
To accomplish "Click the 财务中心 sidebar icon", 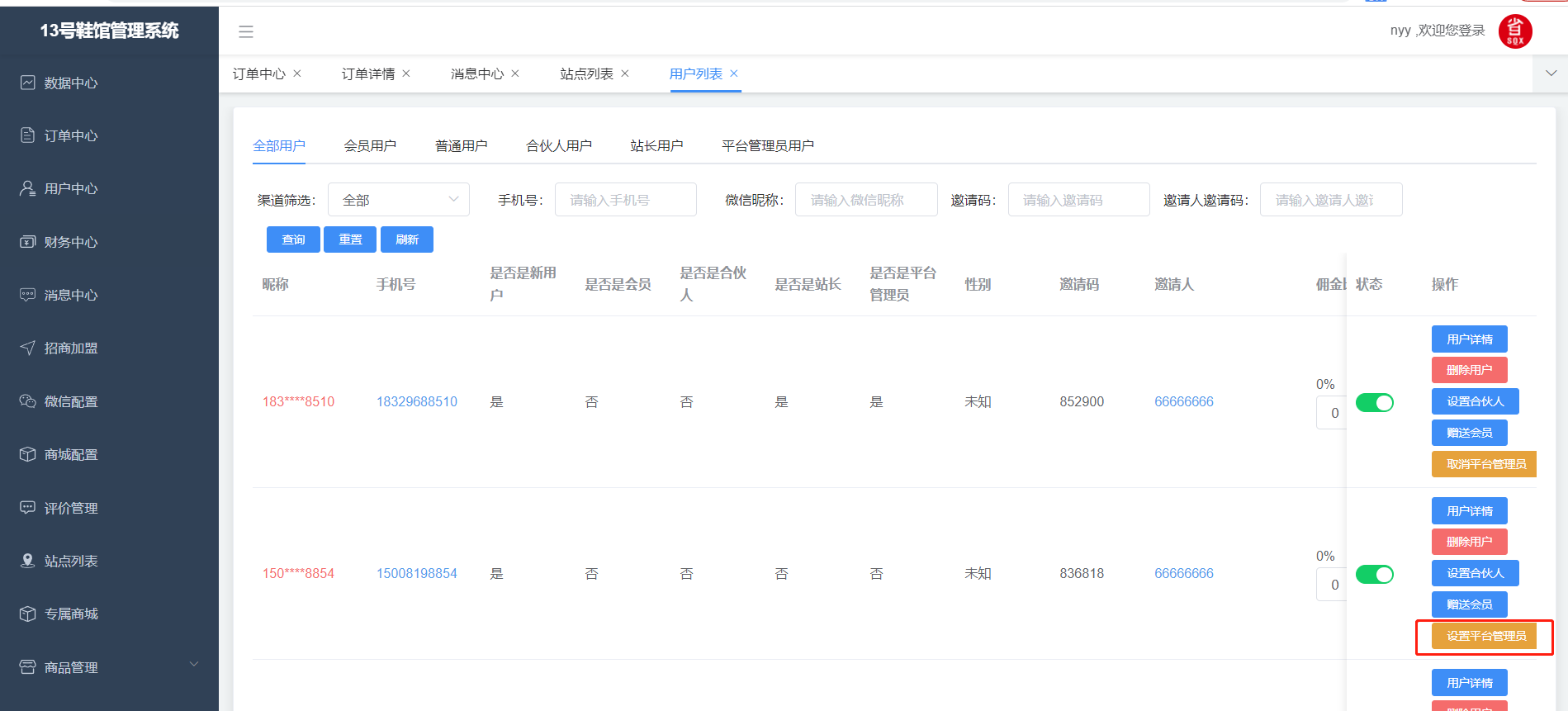I will point(28,242).
